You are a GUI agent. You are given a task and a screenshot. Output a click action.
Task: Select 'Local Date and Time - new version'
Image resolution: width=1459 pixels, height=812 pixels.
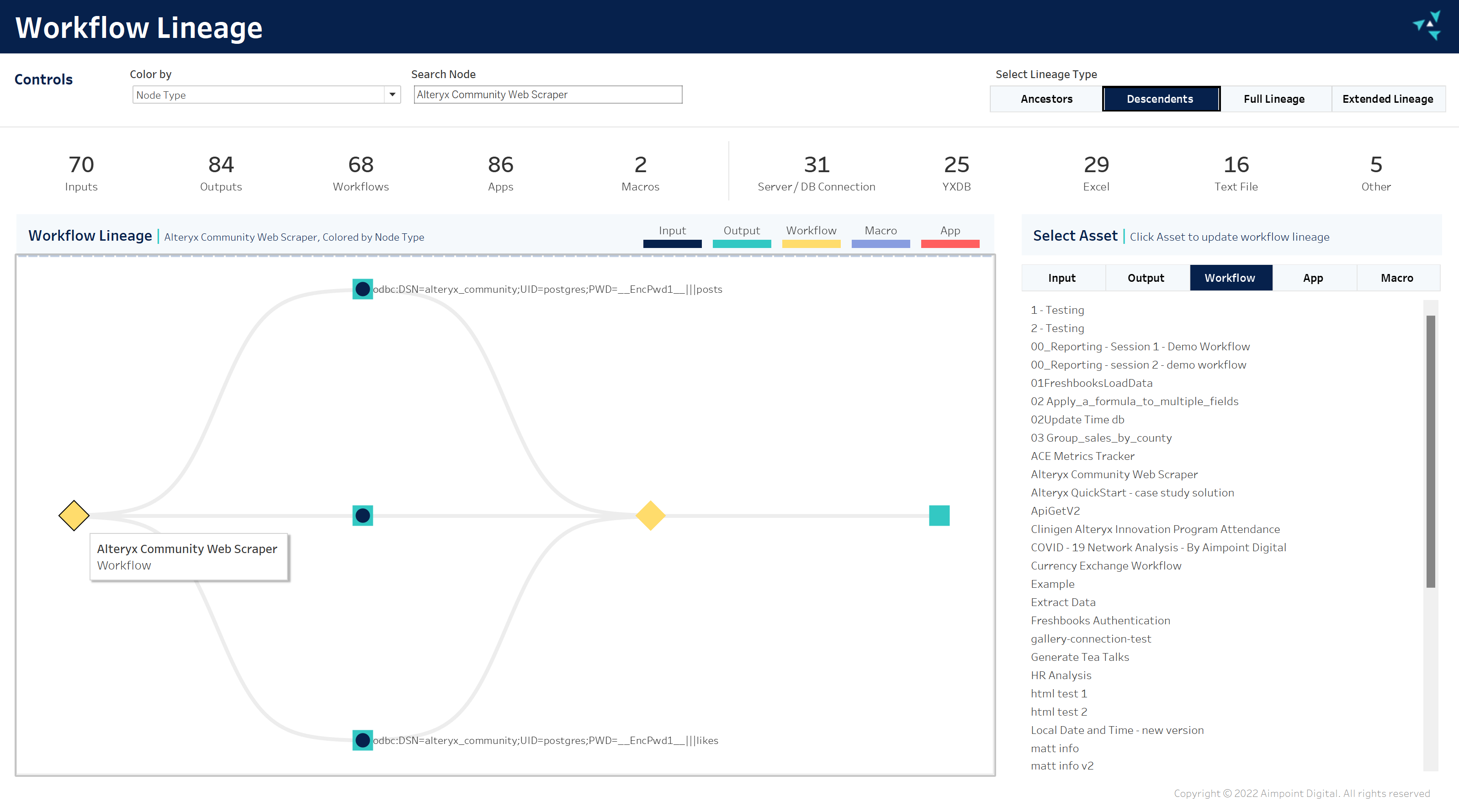tap(1117, 730)
